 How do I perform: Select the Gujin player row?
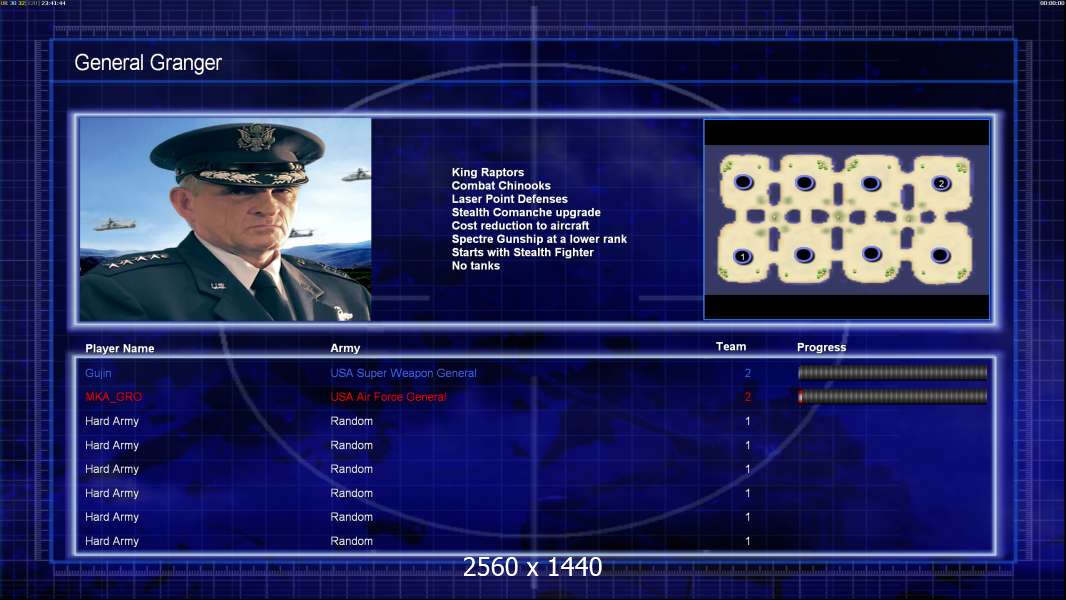coord(535,373)
